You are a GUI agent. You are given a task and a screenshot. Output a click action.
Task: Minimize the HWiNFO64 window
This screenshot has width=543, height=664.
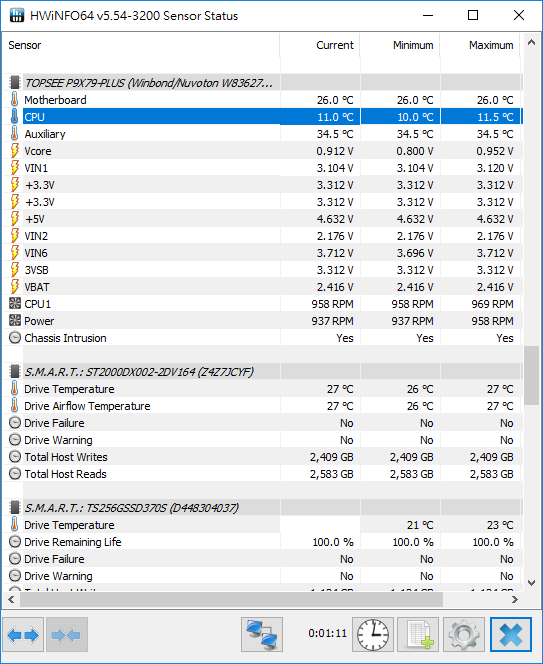tap(428, 15)
